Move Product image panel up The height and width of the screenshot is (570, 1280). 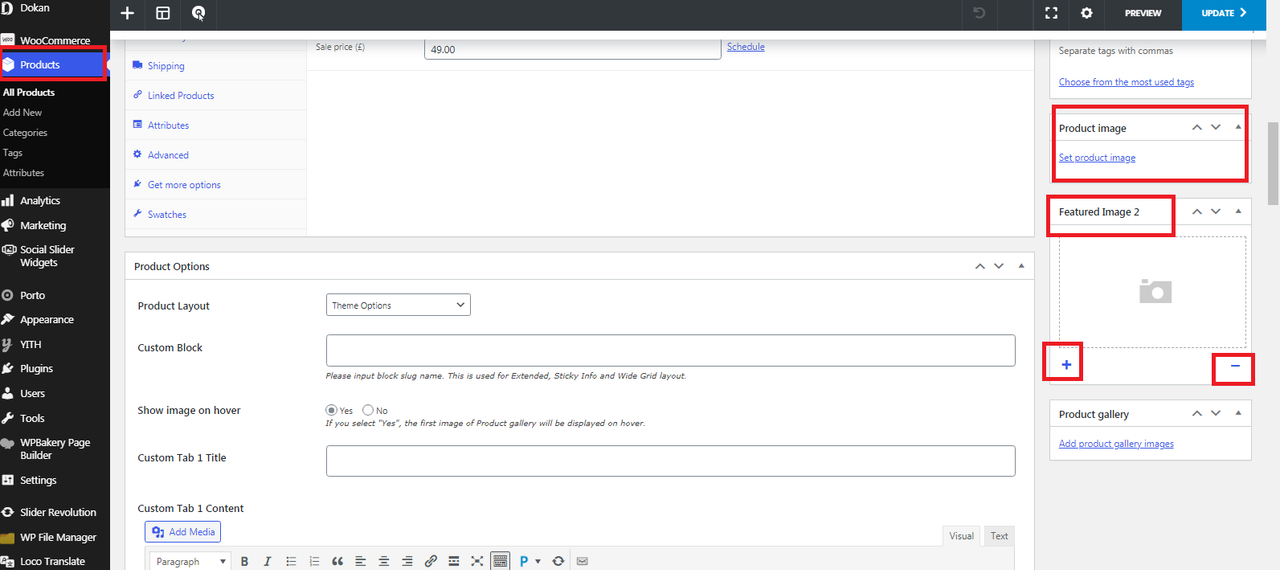1197,127
